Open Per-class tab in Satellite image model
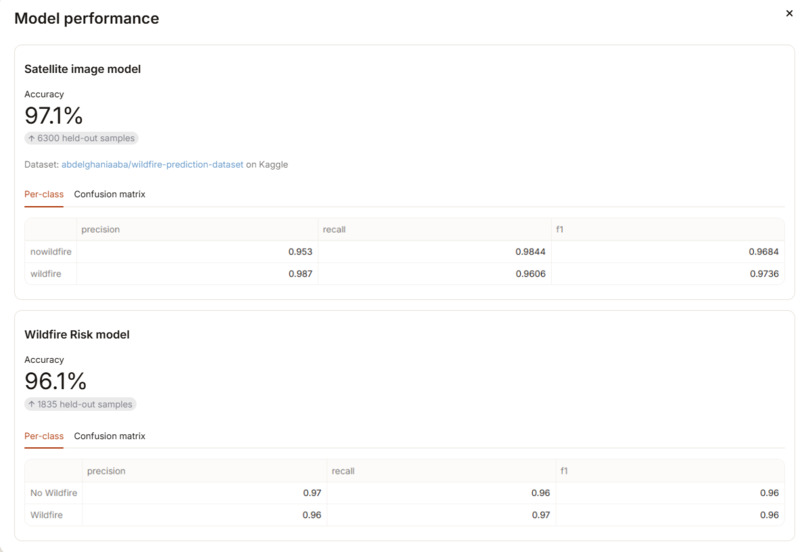Viewport: 806px width, 552px height. pyautogui.click(x=44, y=194)
